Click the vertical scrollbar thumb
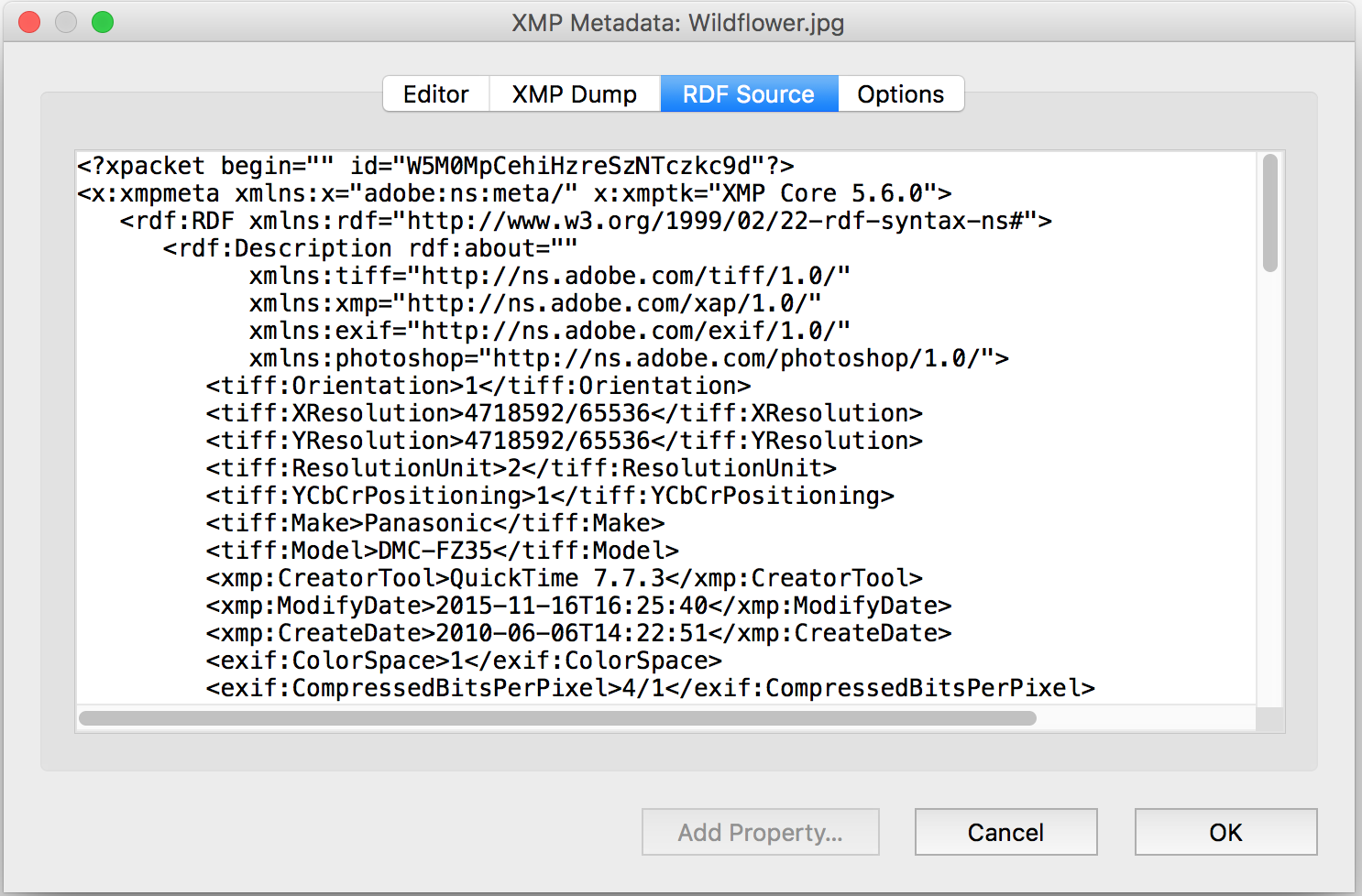The image size is (1362, 896). tap(1269, 213)
